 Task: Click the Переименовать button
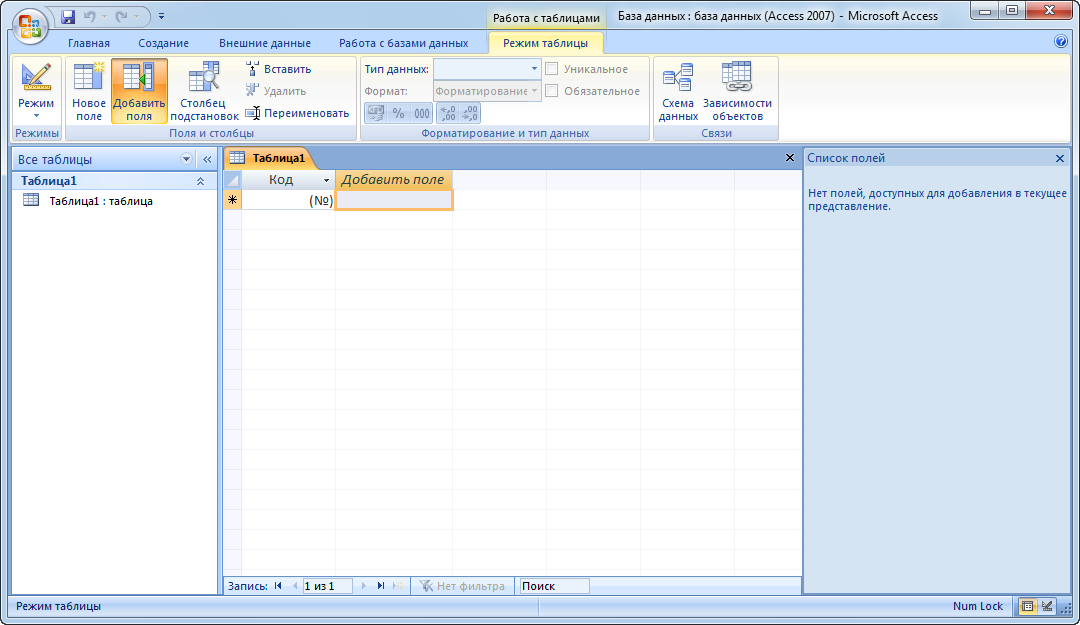coord(297,113)
